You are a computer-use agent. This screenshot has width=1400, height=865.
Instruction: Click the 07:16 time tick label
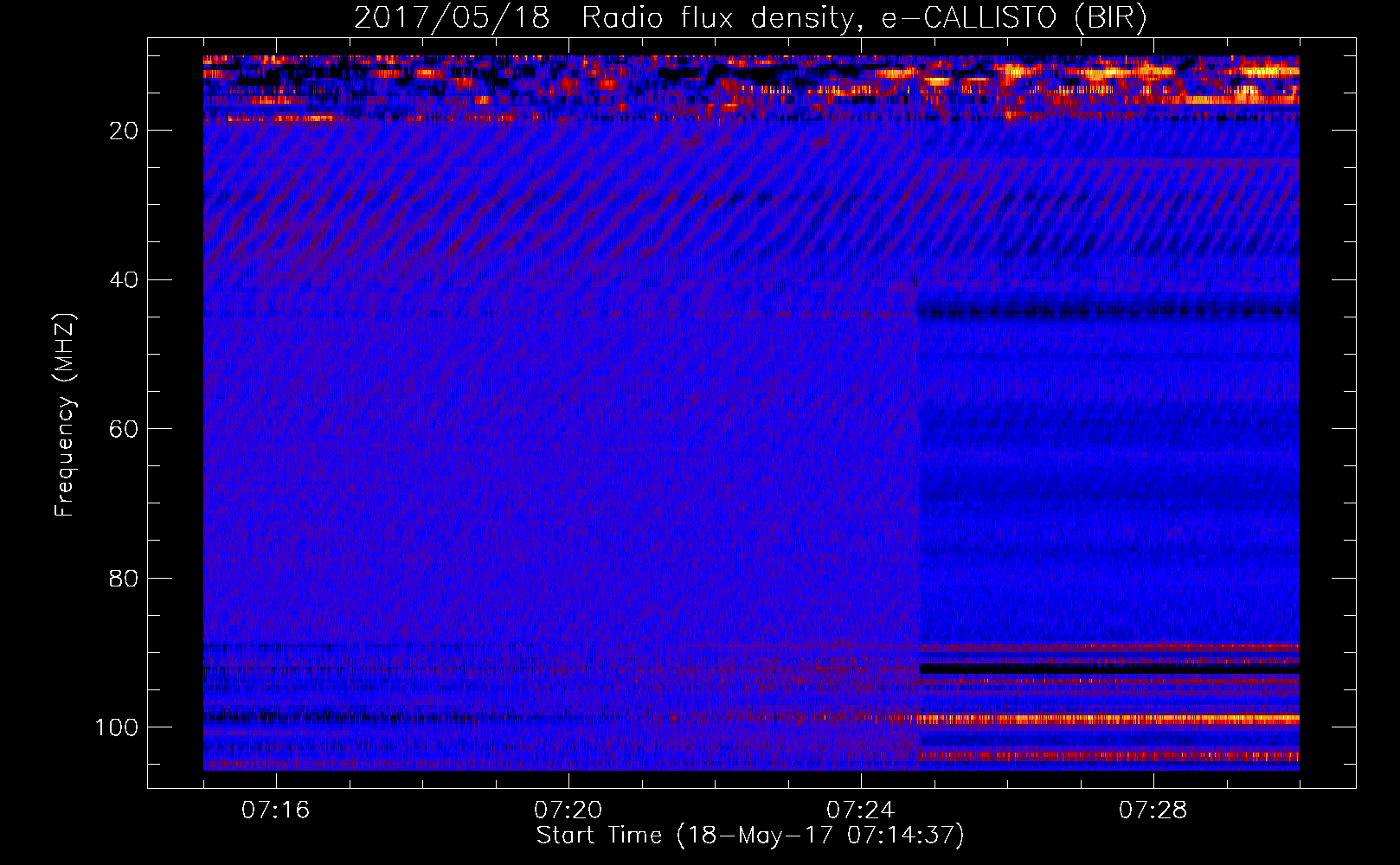pyautogui.click(x=276, y=811)
